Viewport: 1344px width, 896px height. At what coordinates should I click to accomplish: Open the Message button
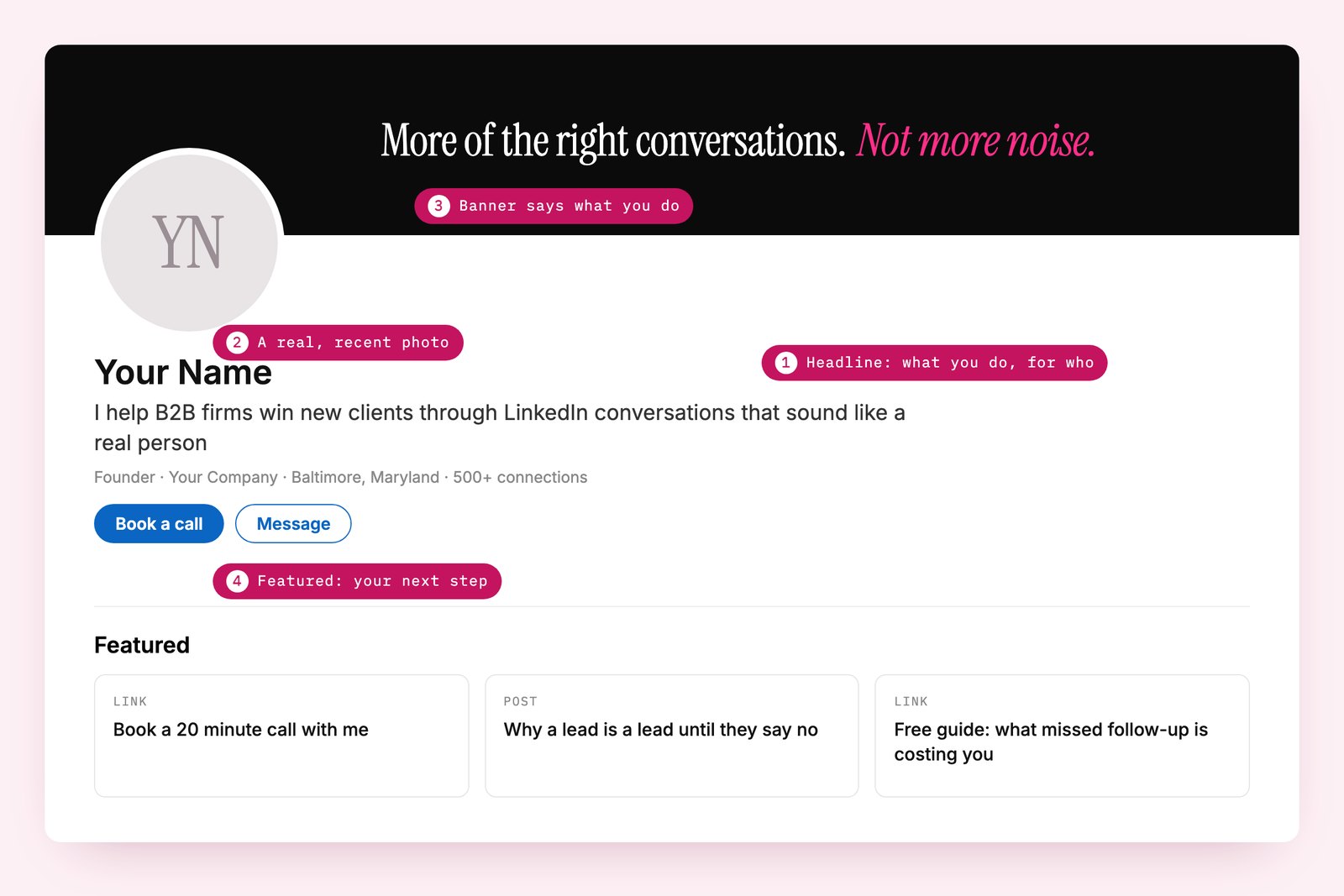[293, 524]
